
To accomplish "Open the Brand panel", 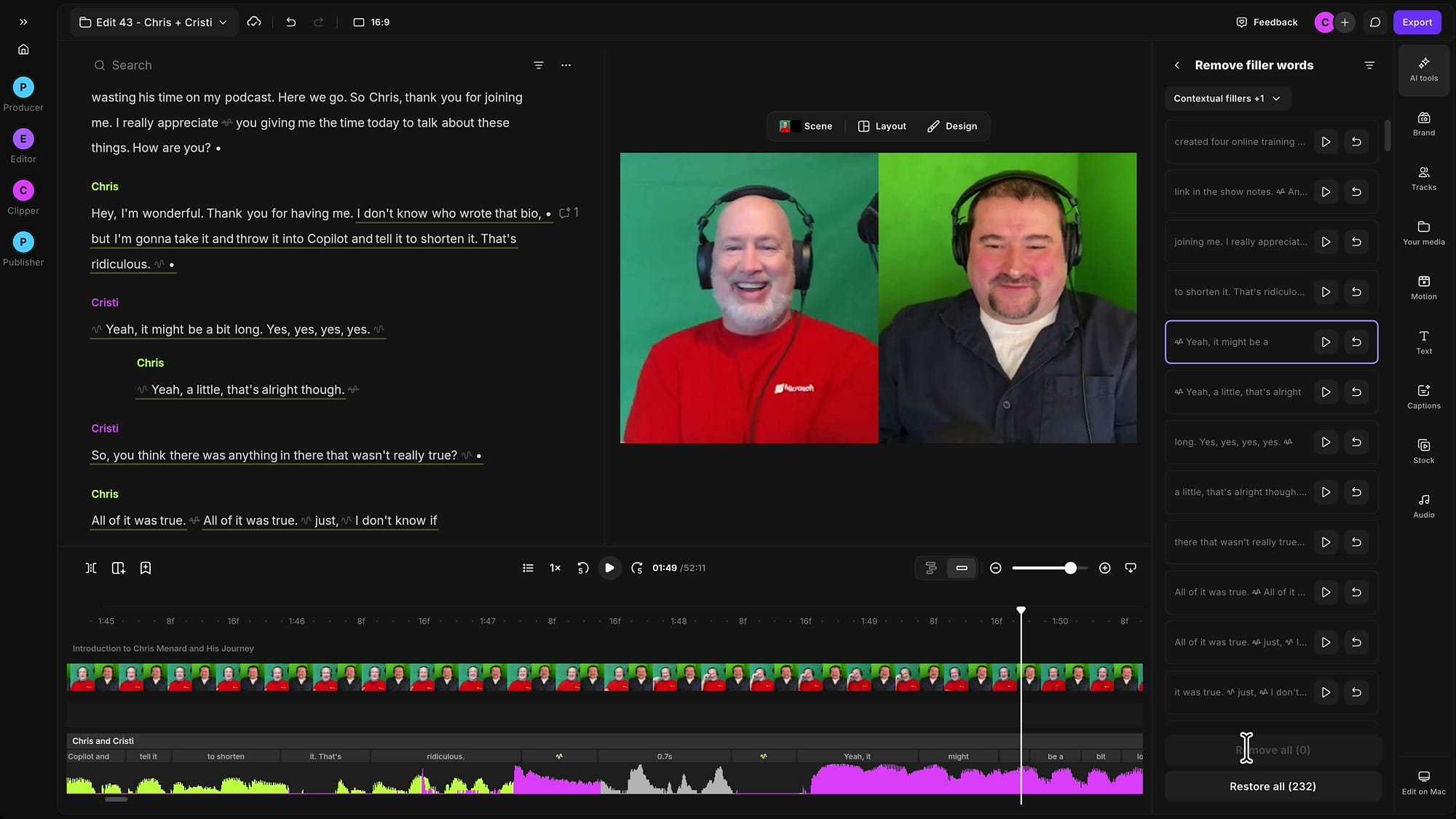I will click(1423, 124).
